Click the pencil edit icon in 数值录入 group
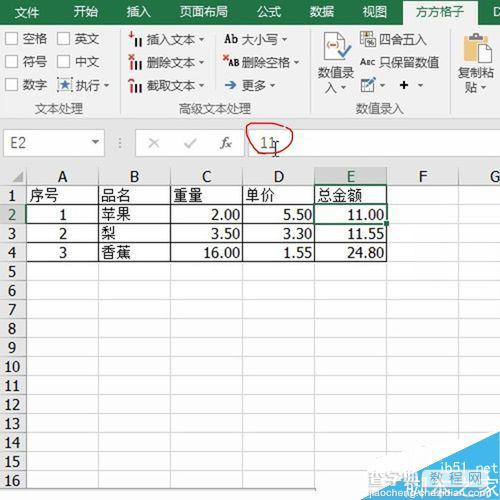This screenshot has height=500, width=500. (368, 85)
